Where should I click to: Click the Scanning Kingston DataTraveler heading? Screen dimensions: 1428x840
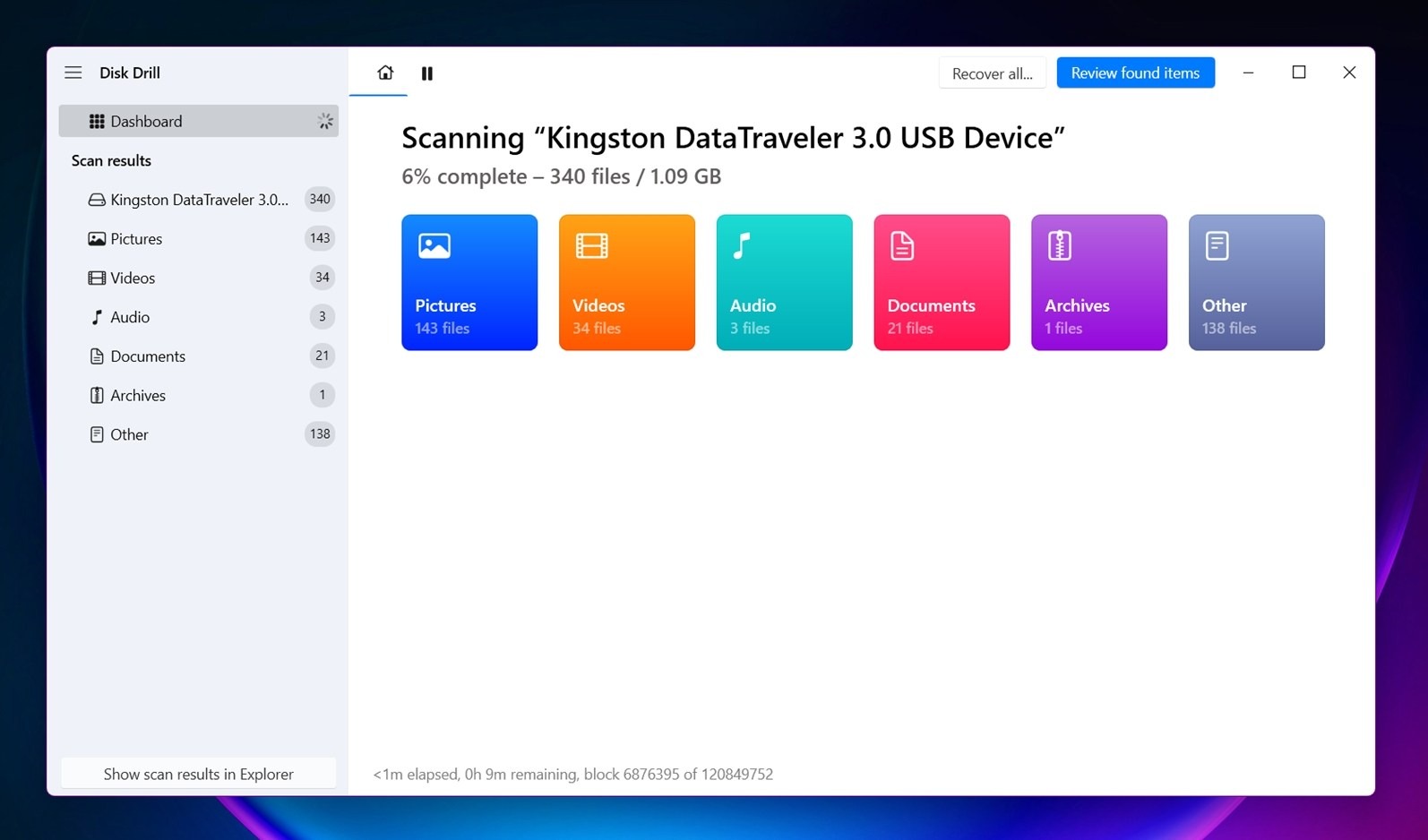tap(733, 138)
